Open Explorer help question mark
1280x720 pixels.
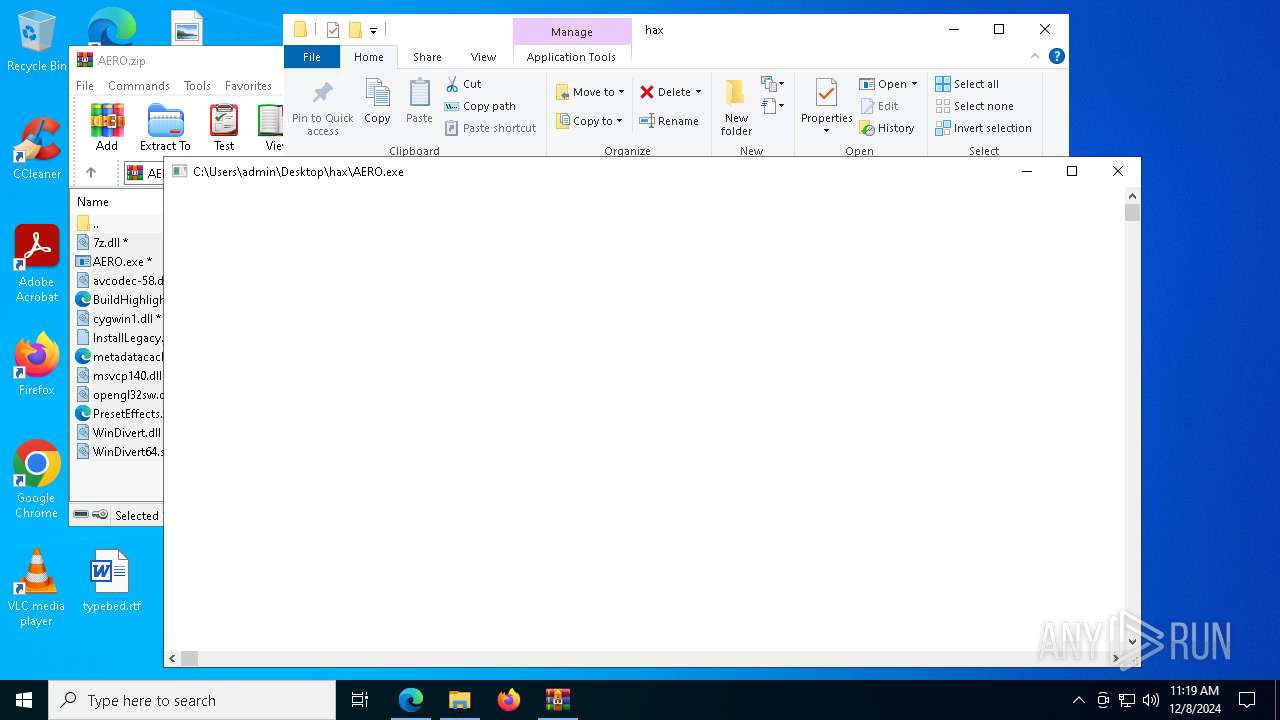[x=1056, y=57]
